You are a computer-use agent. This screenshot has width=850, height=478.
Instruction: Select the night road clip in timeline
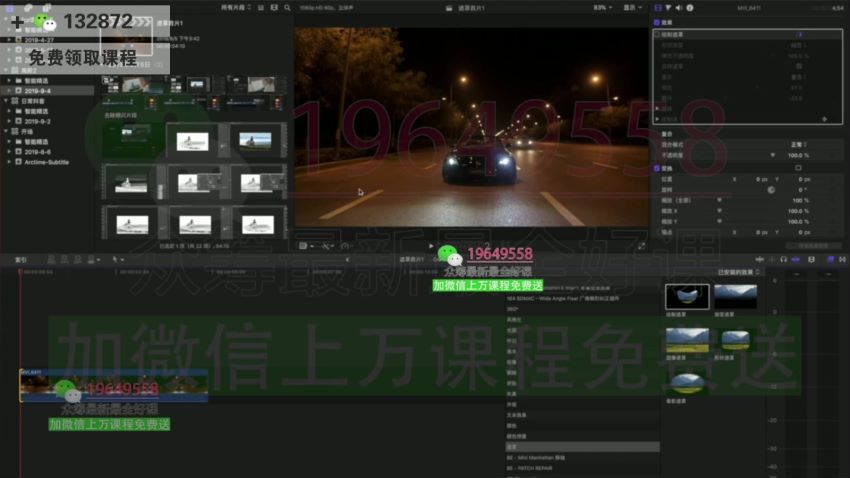(x=114, y=386)
